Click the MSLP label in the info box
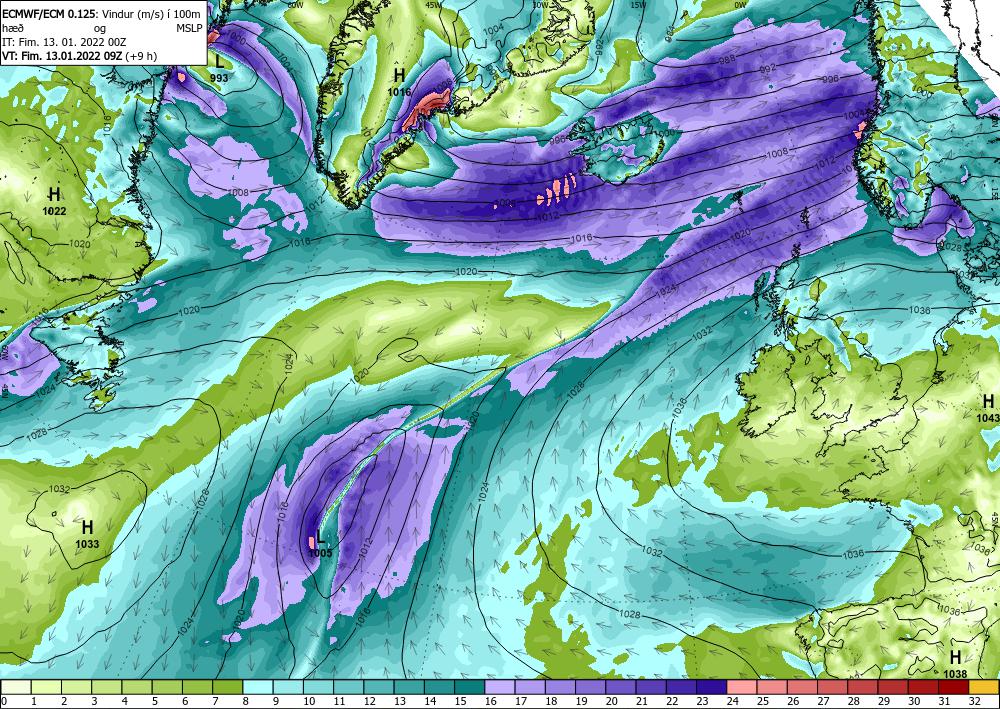1000x709 pixels. [189, 28]
